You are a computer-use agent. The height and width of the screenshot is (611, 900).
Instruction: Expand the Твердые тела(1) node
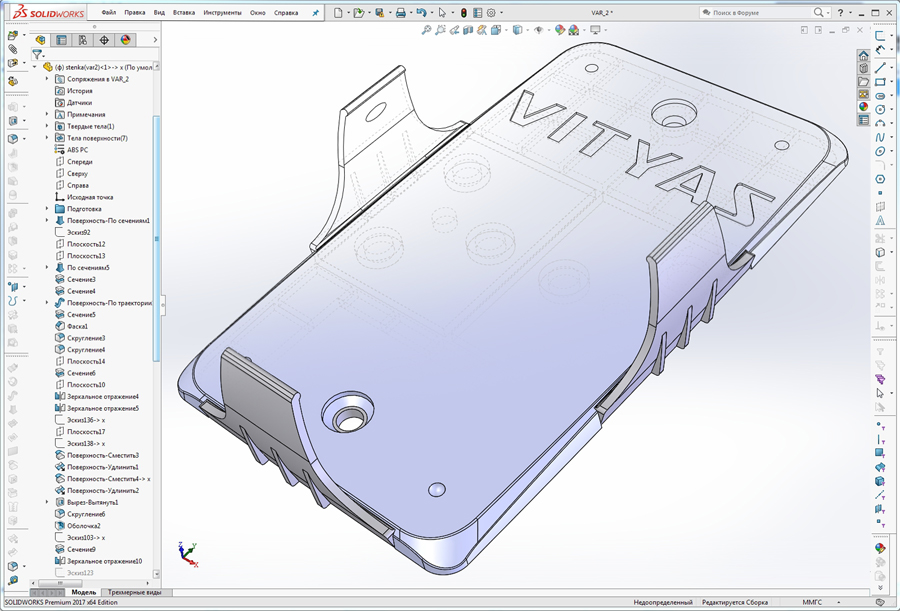tap(47, 126)
